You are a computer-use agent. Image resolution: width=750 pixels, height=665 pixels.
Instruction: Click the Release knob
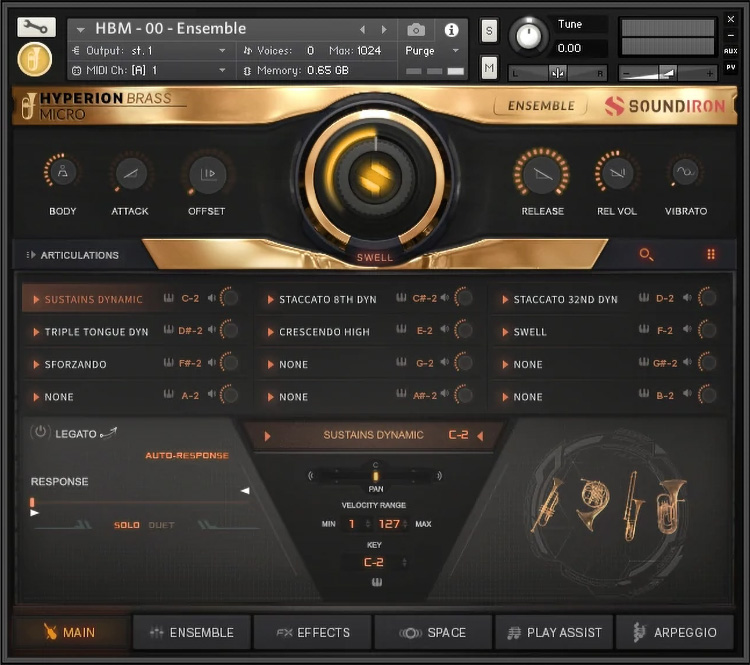click(542, 174)
